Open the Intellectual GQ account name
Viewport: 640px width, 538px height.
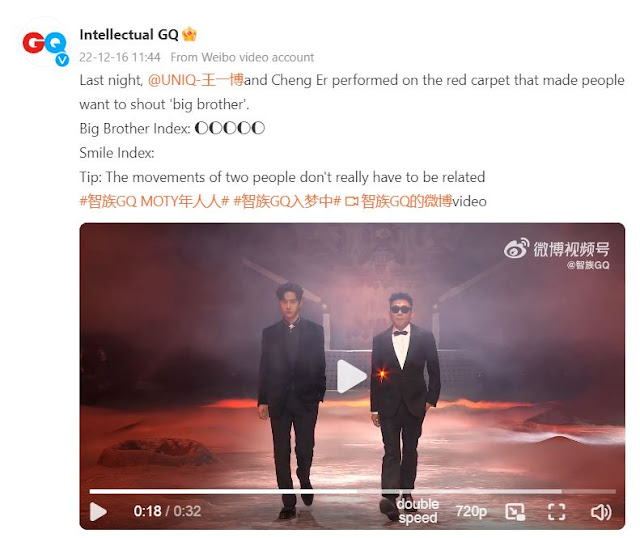point(129,35)
